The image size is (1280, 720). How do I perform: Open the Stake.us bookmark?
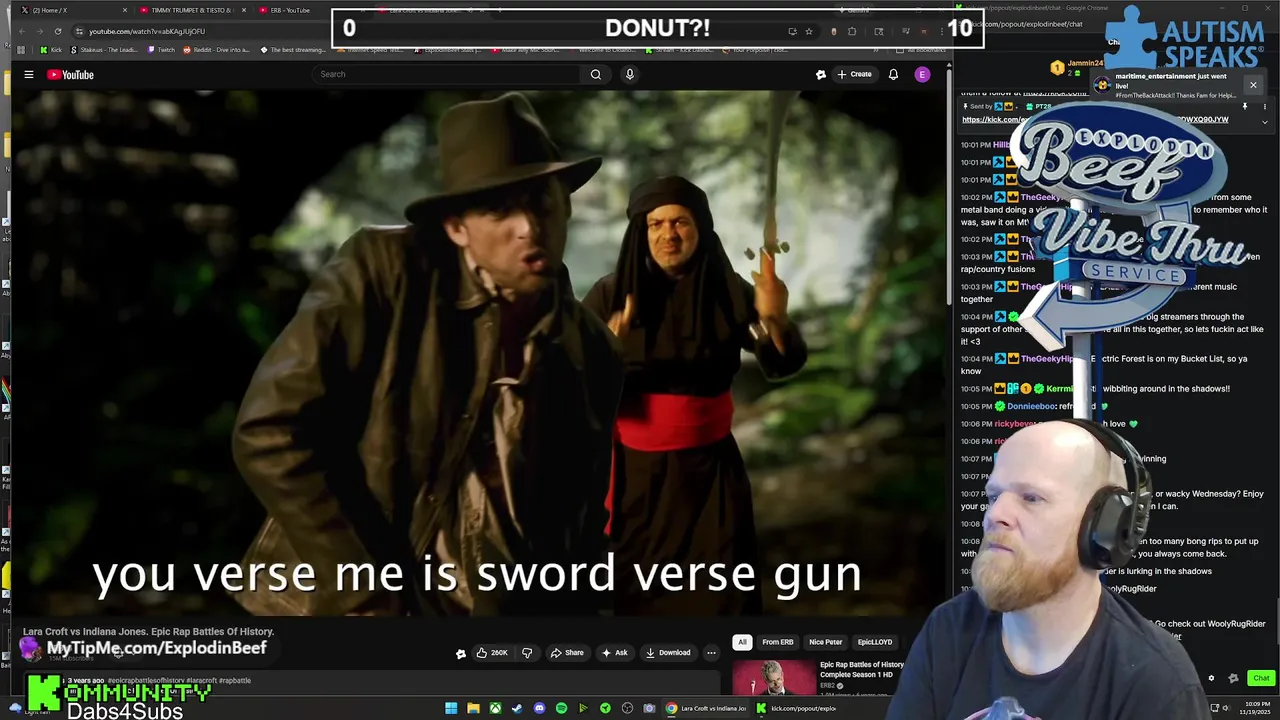(x=105, y=50)
